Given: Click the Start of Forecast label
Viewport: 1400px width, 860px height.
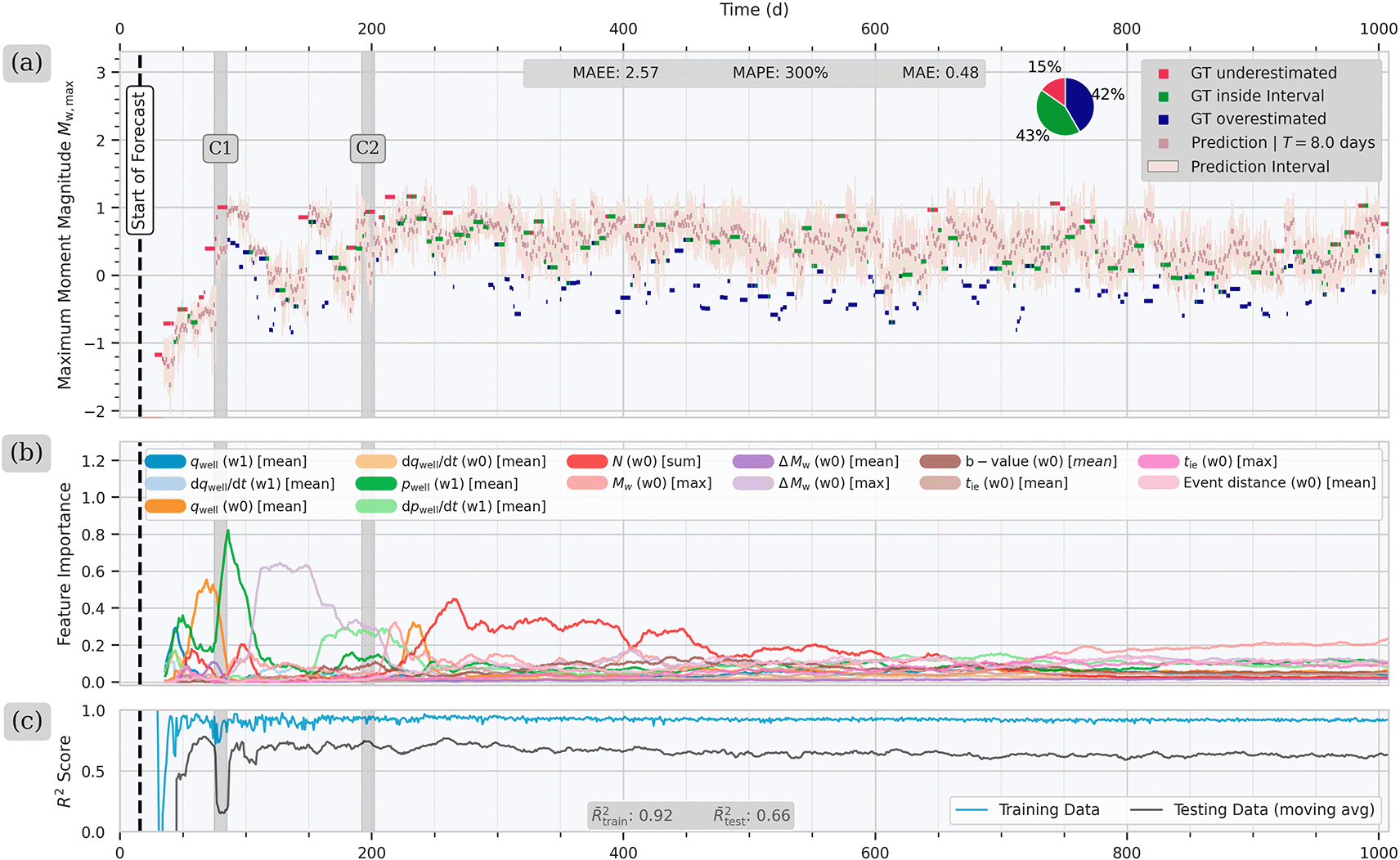Looking at the screenshot, I should coord(140,160).
